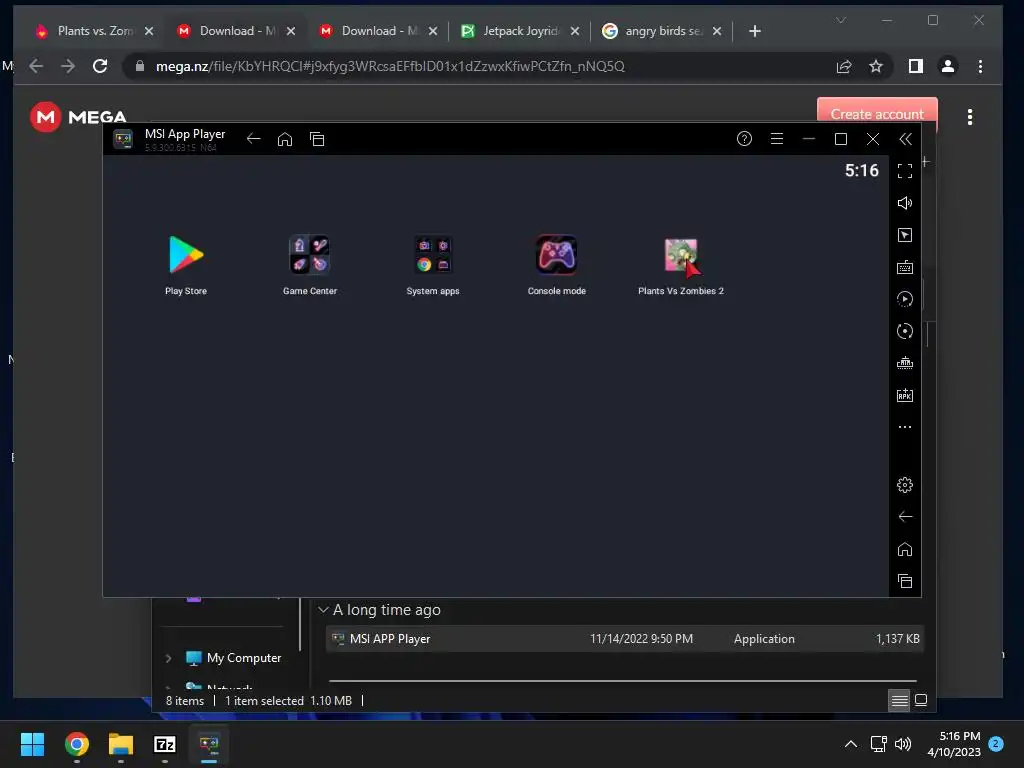1024x768 pixels.
Task: Select MSI APP Player file in Explorer
Action: (624, 639)
